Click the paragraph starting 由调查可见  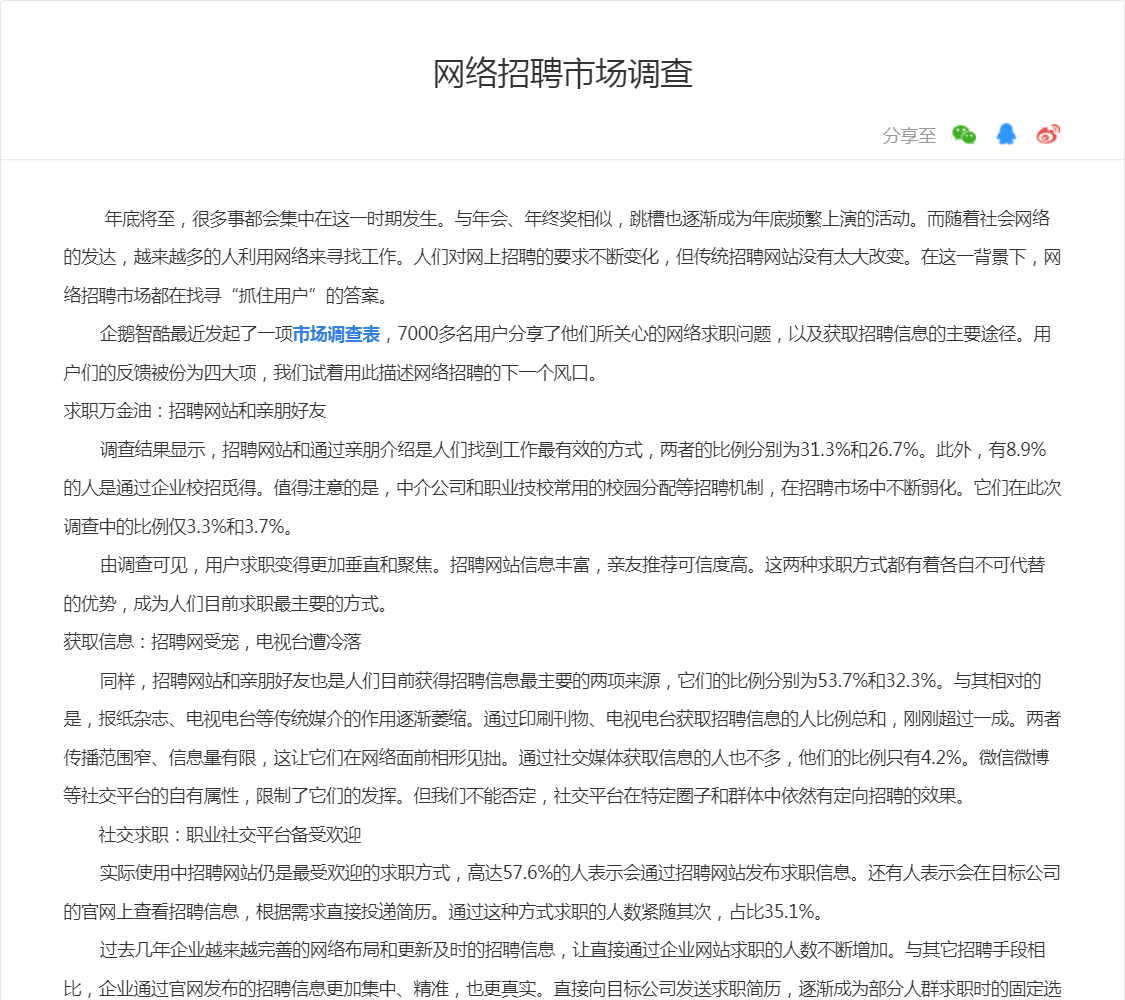pos(554,585)
